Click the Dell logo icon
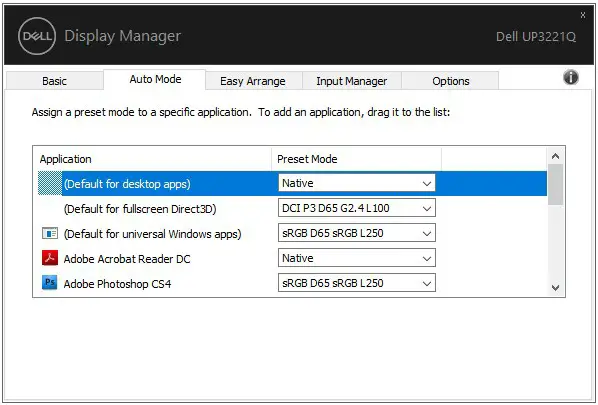 37,36
